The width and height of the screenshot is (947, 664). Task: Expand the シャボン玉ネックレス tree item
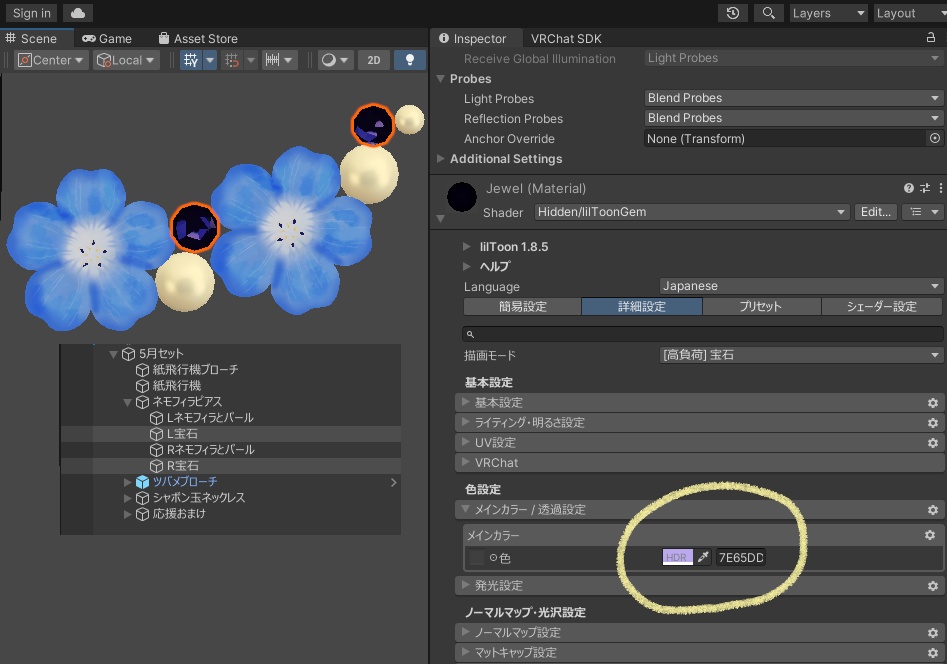[127, 498]
